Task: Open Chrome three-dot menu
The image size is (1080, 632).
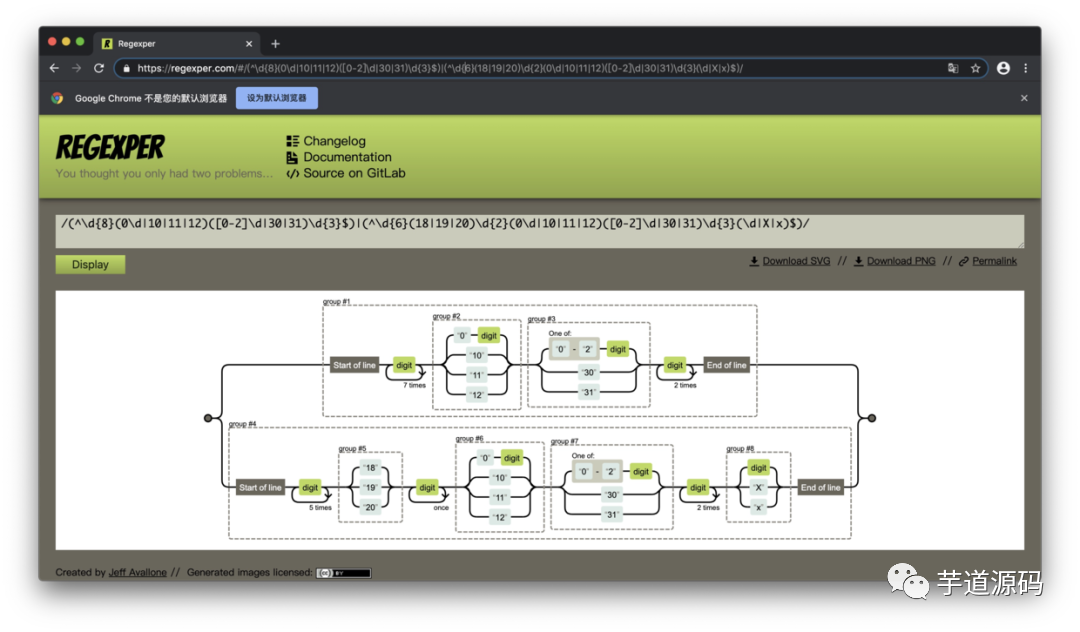Action: [x=1025, y=68]
